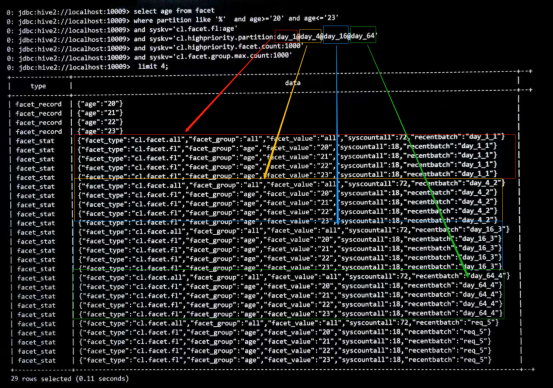This screenshot has height=388, width=553.
Task: Click the facet.all row with recentbatch day_4_2
Action: 291,184
